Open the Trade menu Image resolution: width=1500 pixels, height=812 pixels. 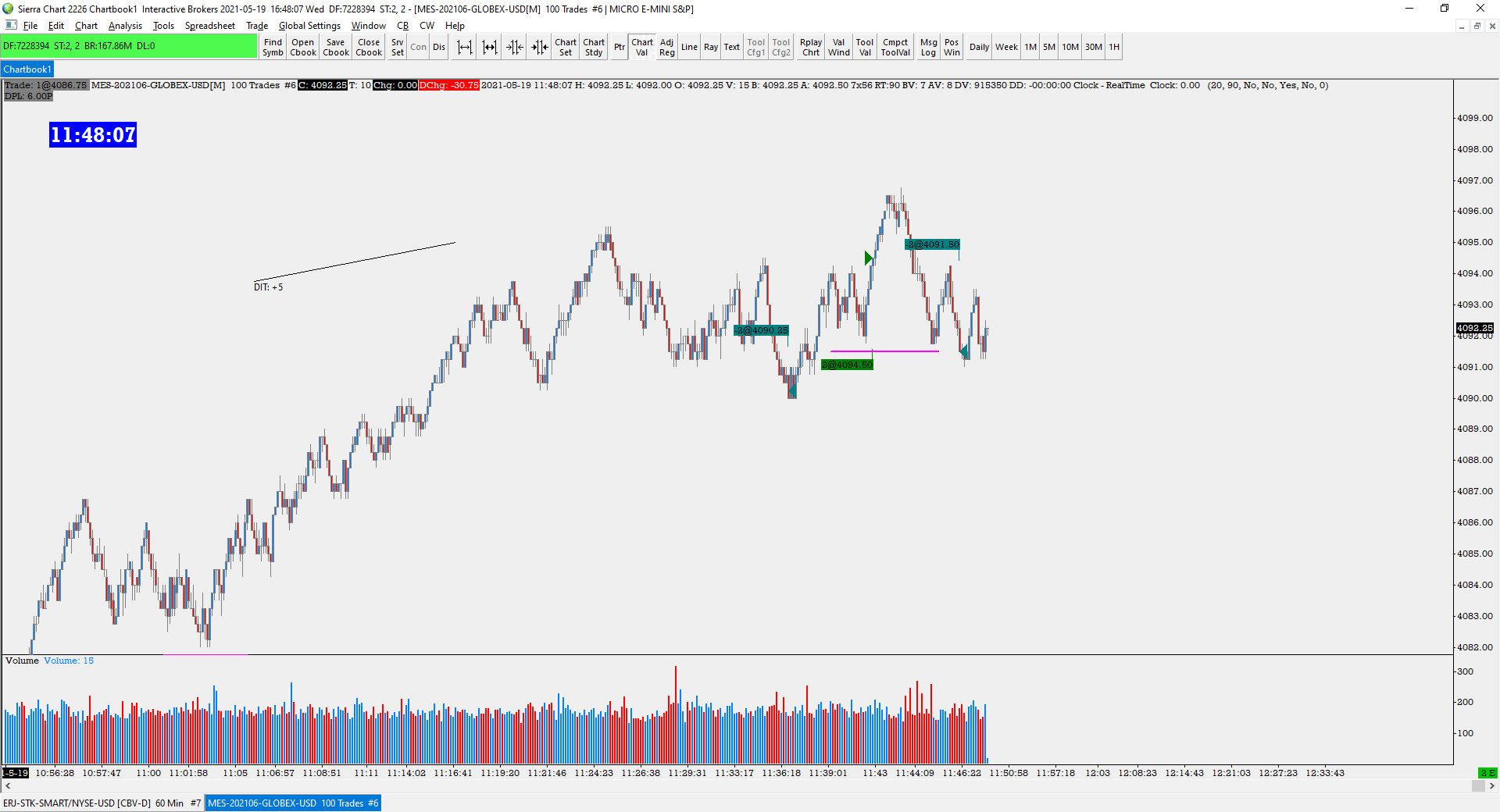257,26
